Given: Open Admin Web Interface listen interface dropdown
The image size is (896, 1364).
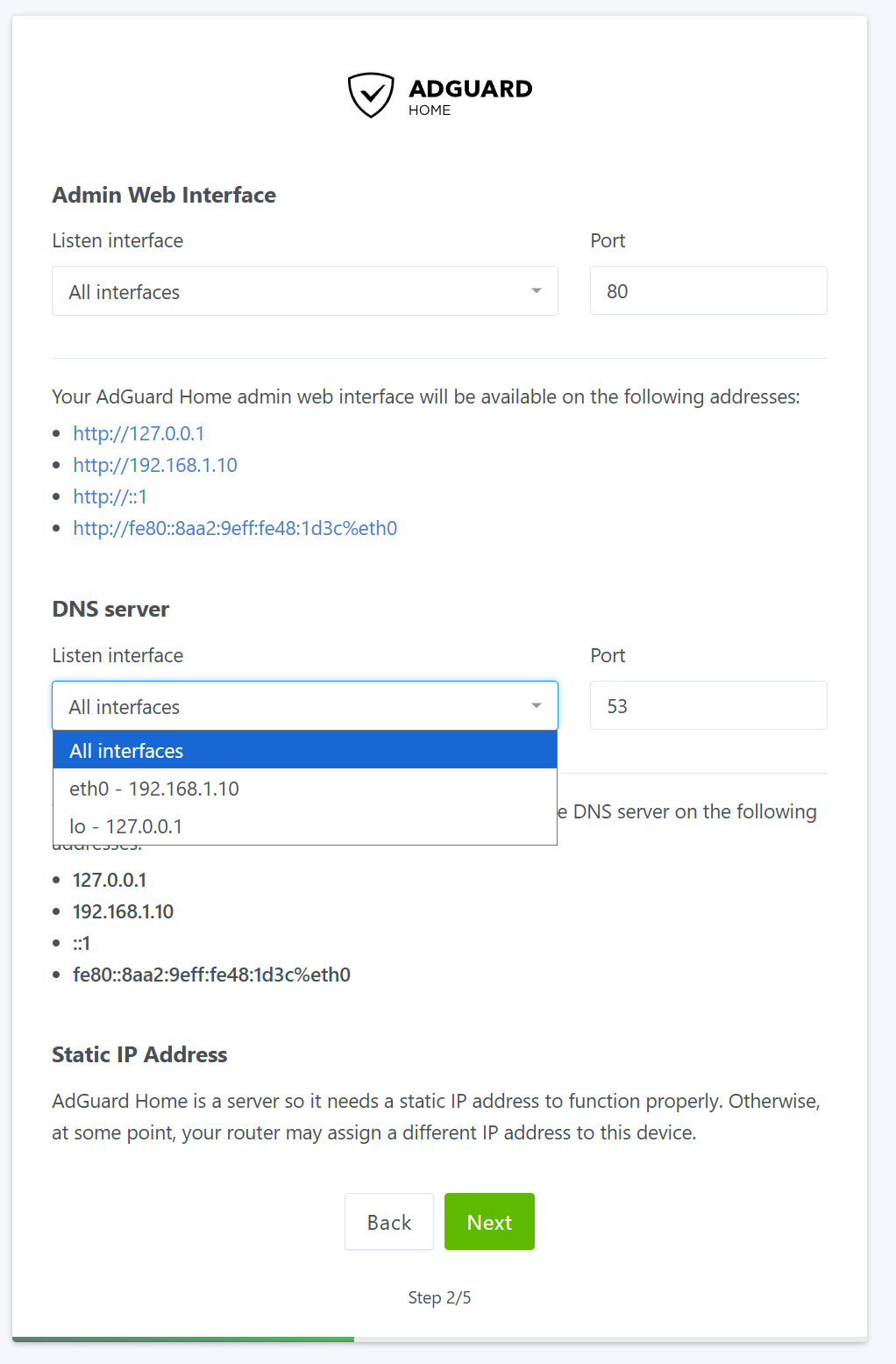Looking at the screenshot, I should point(305,291).
